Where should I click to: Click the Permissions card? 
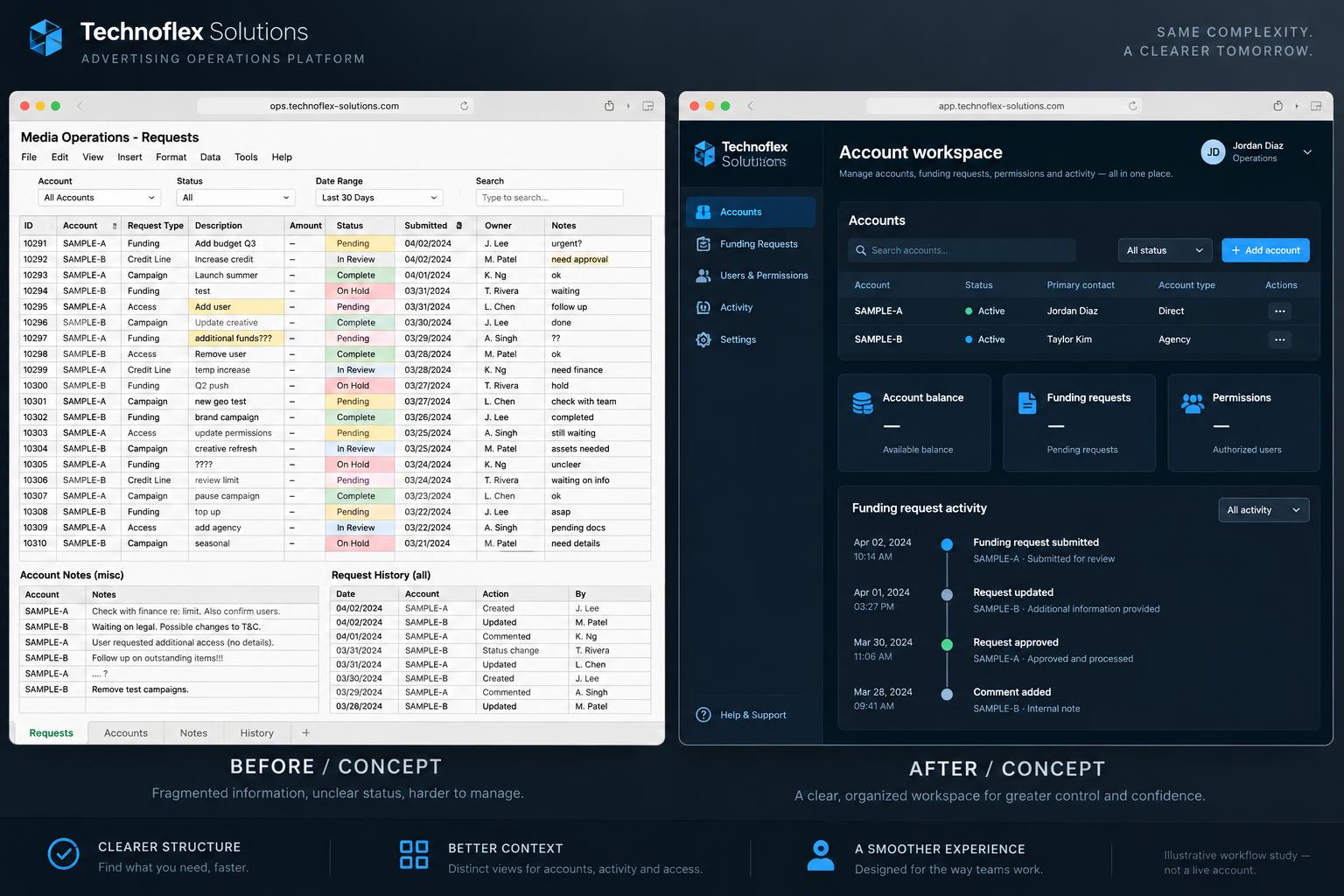[1243, 423]
